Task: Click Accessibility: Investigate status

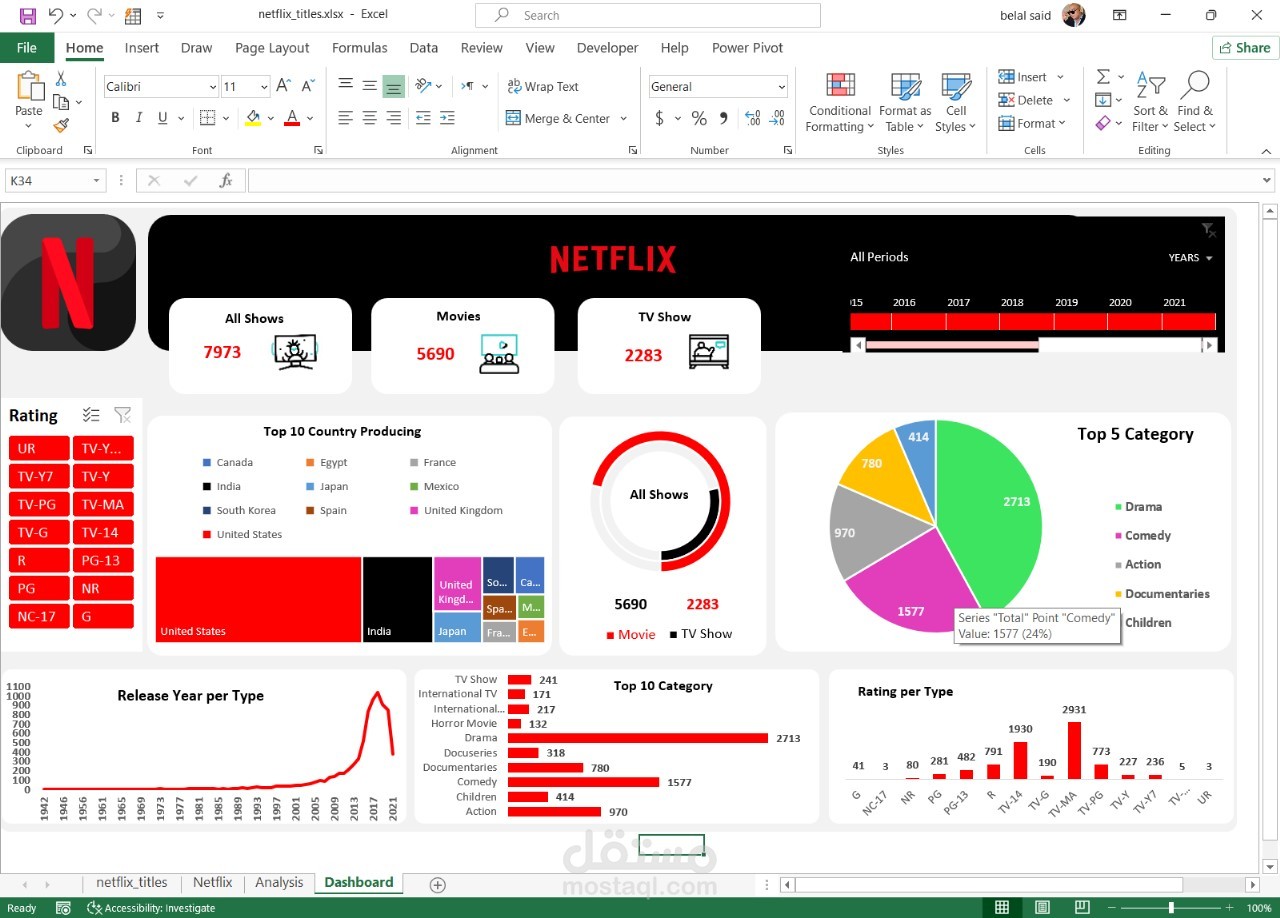Action: coord(151,908)
